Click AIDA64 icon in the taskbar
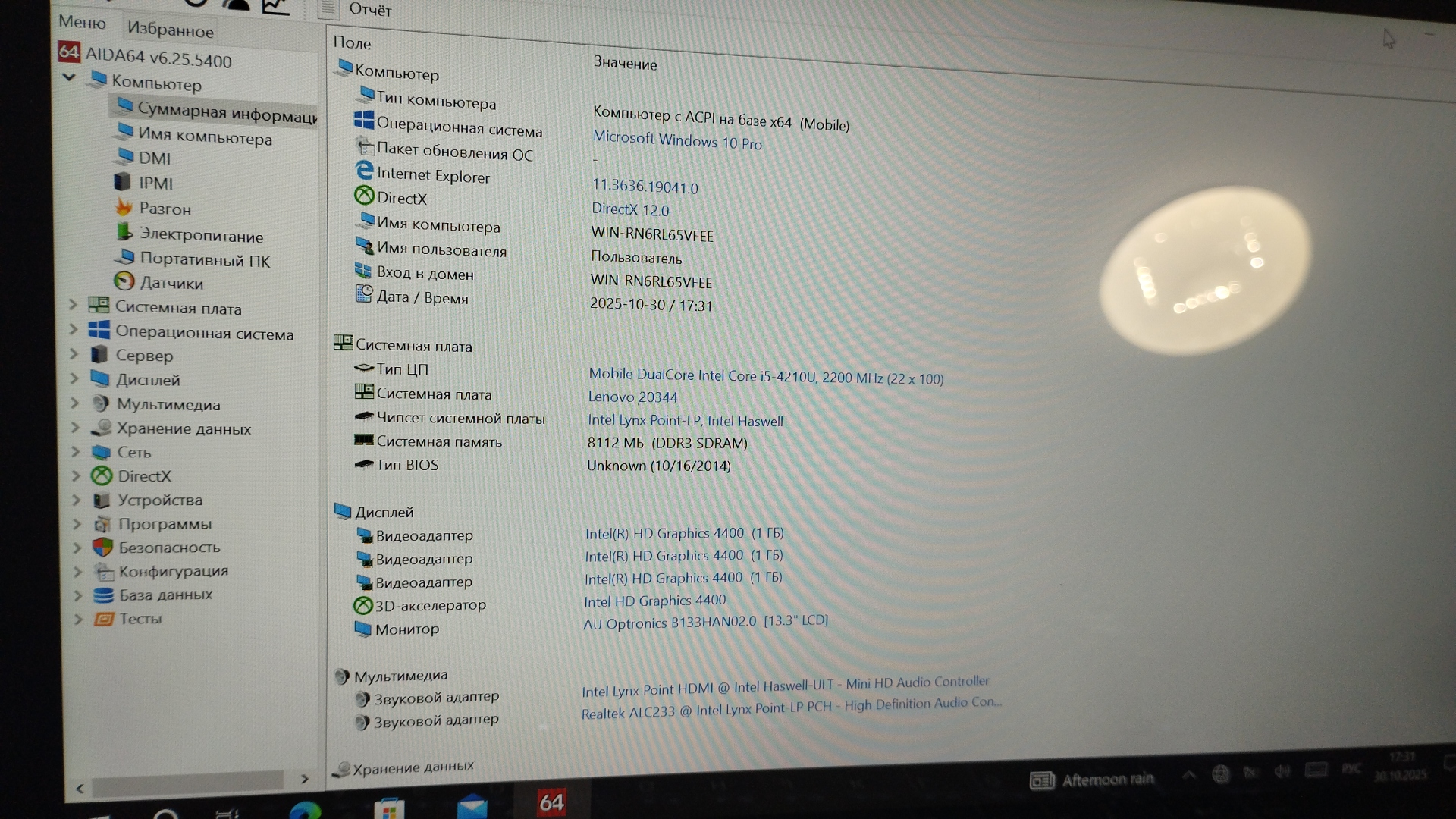 pyautogui.click(x=551, y=802)
